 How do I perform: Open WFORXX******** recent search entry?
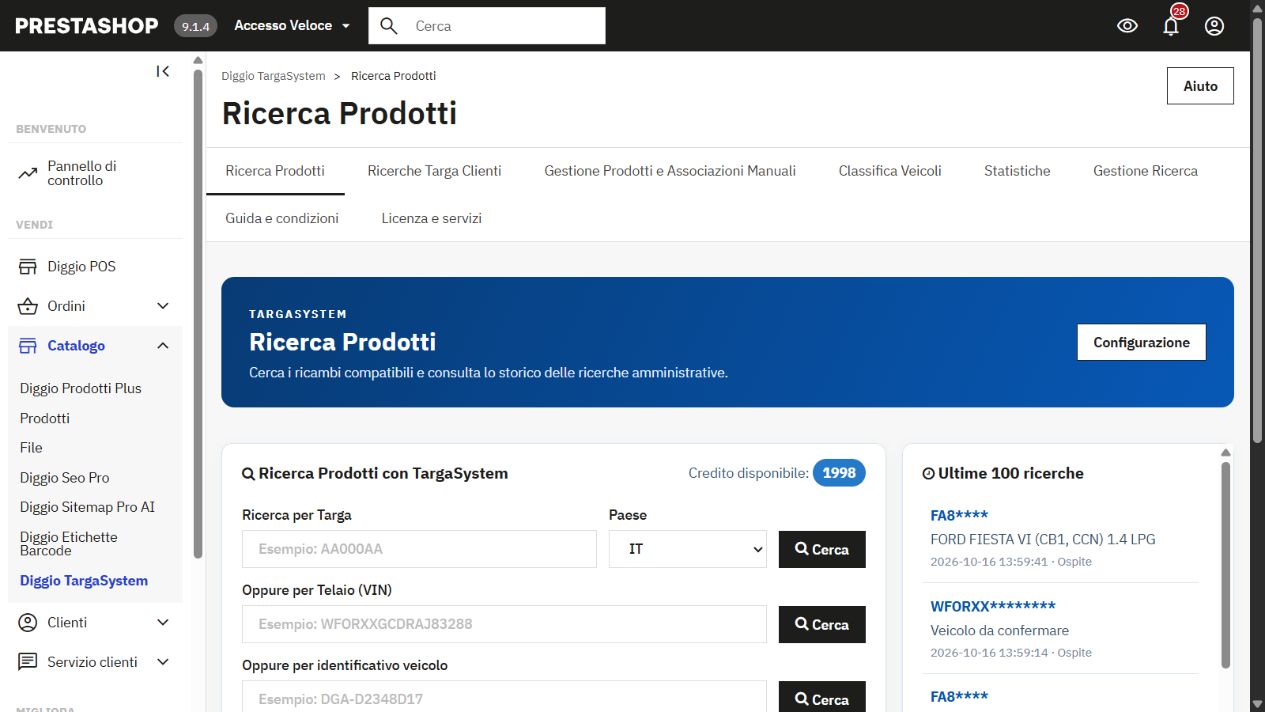click(x=1064, y=629)
